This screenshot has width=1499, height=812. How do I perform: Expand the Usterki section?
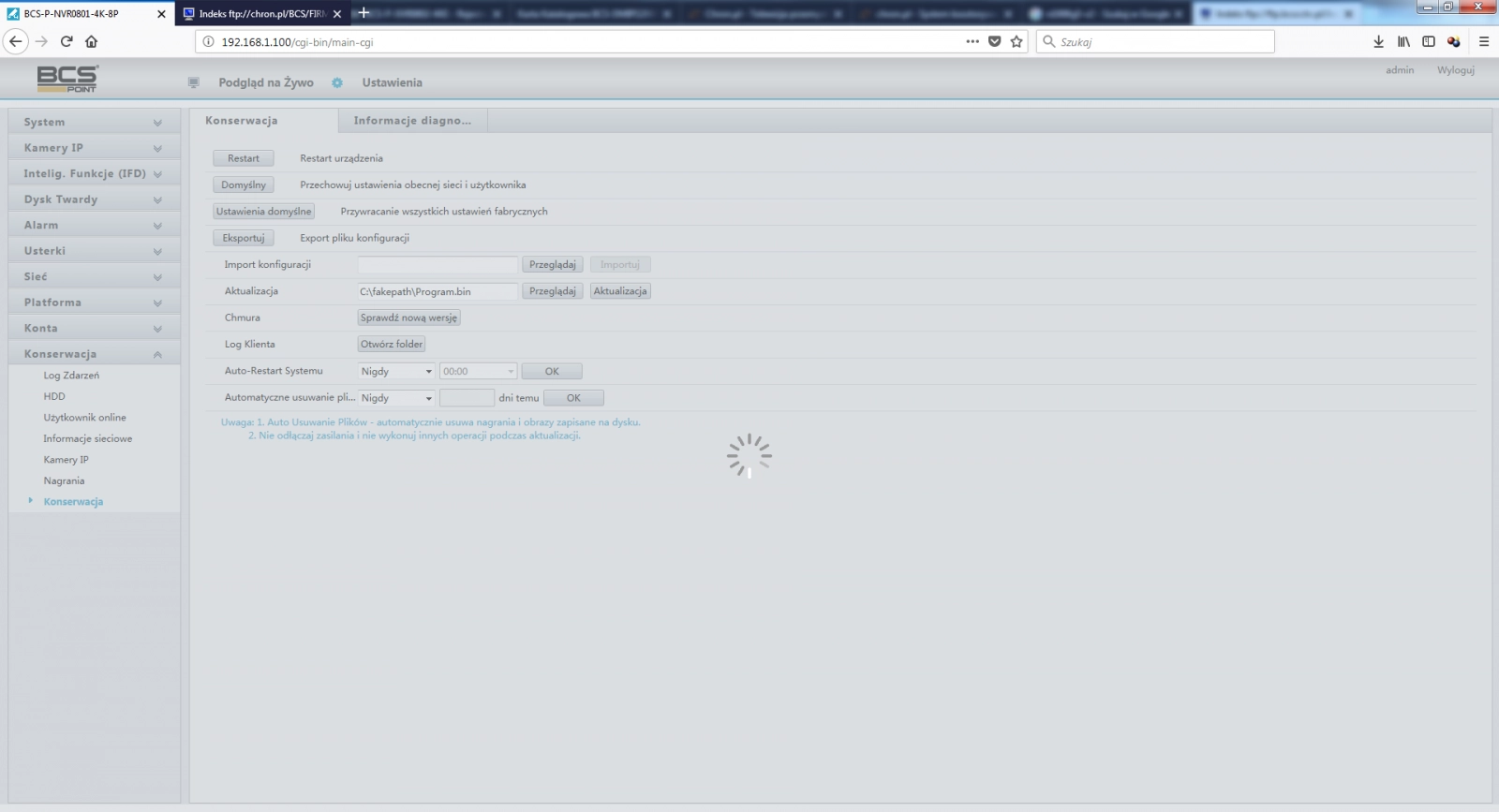point(94,251)
